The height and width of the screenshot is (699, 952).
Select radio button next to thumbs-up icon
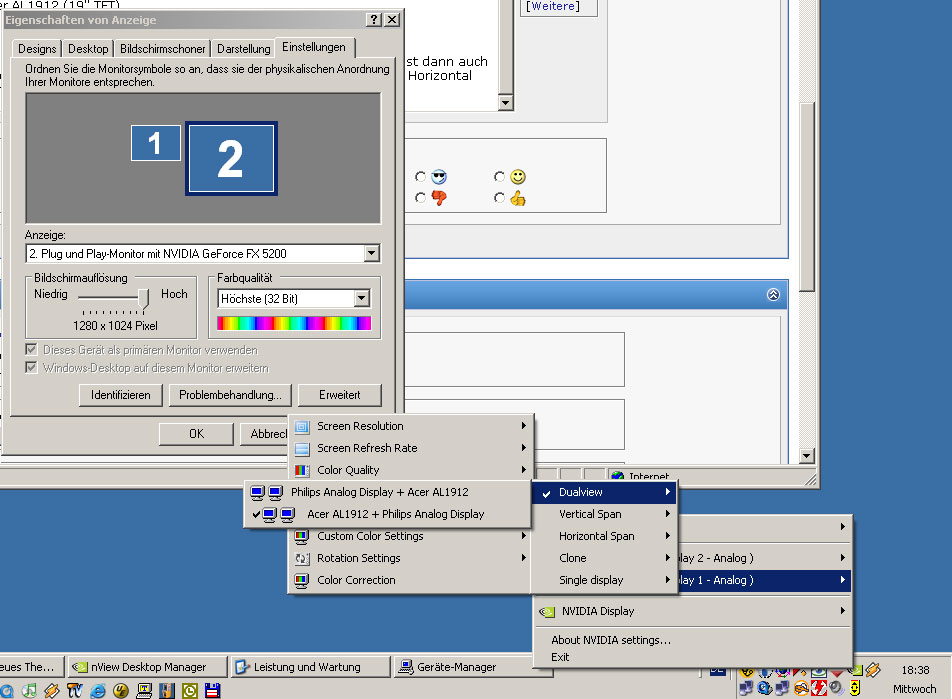point(499,198)
